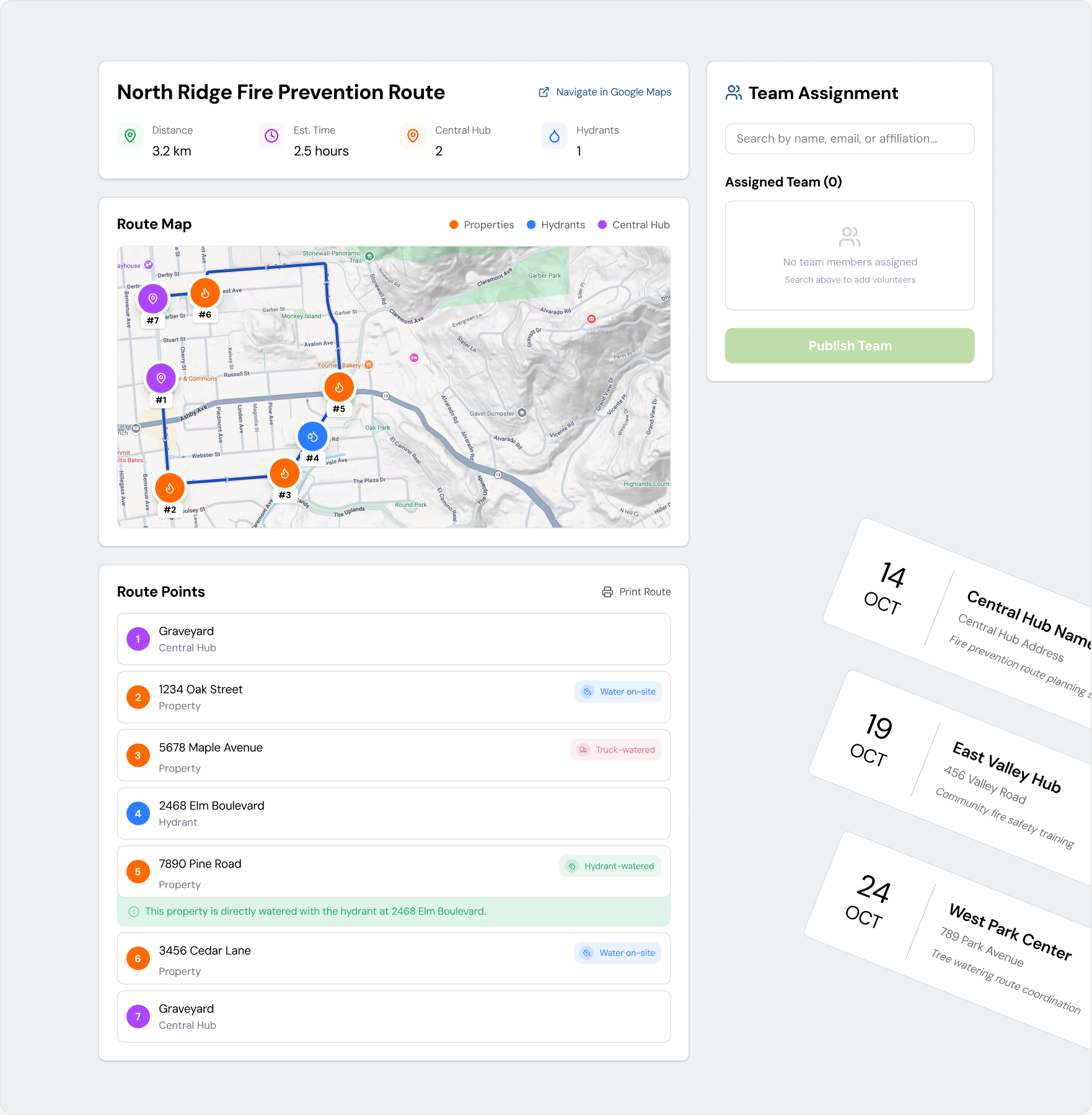Select first Graveyard route point numbered 1
This screenshot has height=1115, width=1092.
pyautogui.click(x=394, y=639)
